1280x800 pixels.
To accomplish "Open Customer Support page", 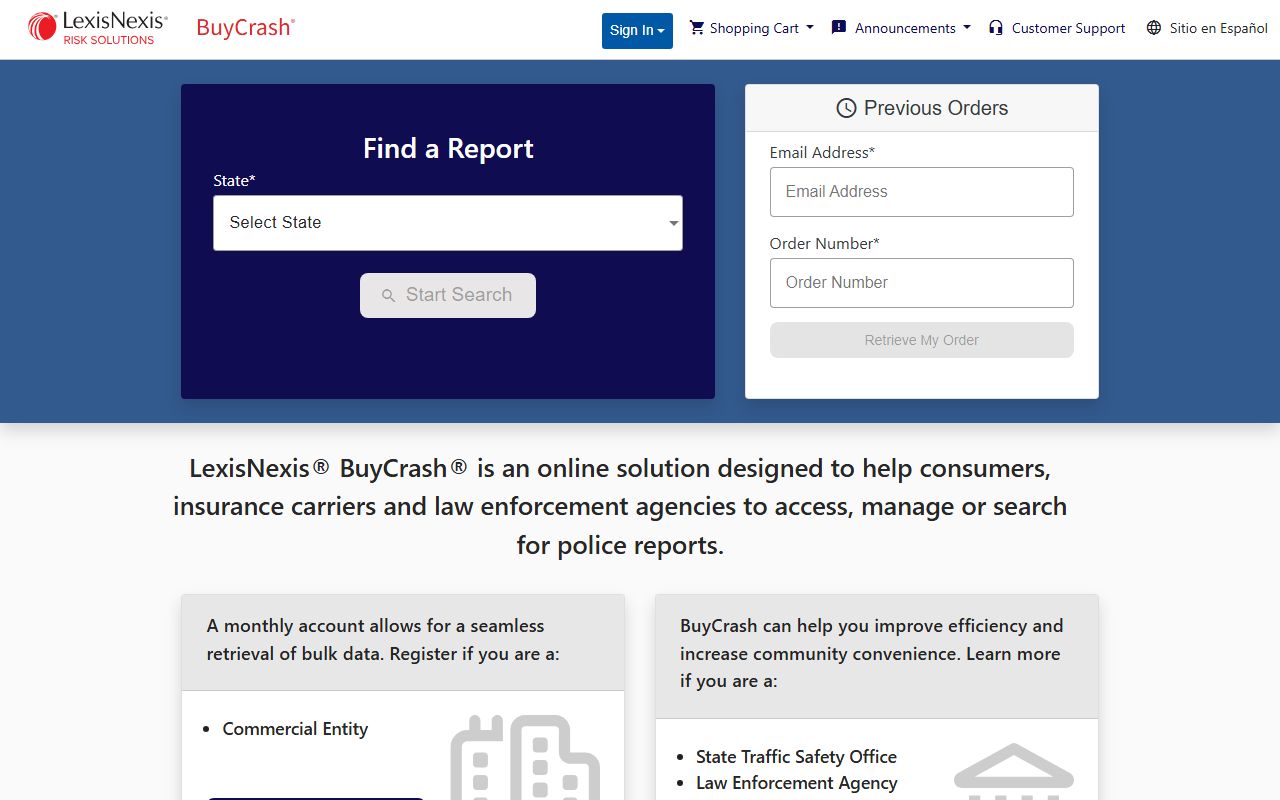I will (x=1068, y=28).
